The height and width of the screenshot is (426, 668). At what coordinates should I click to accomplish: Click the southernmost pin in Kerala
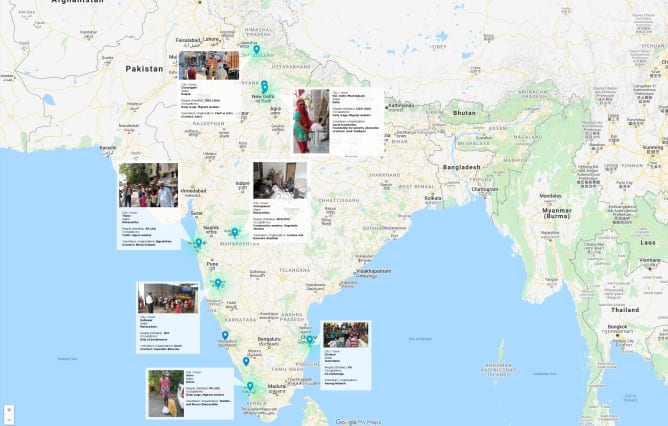tap(250, 386)
